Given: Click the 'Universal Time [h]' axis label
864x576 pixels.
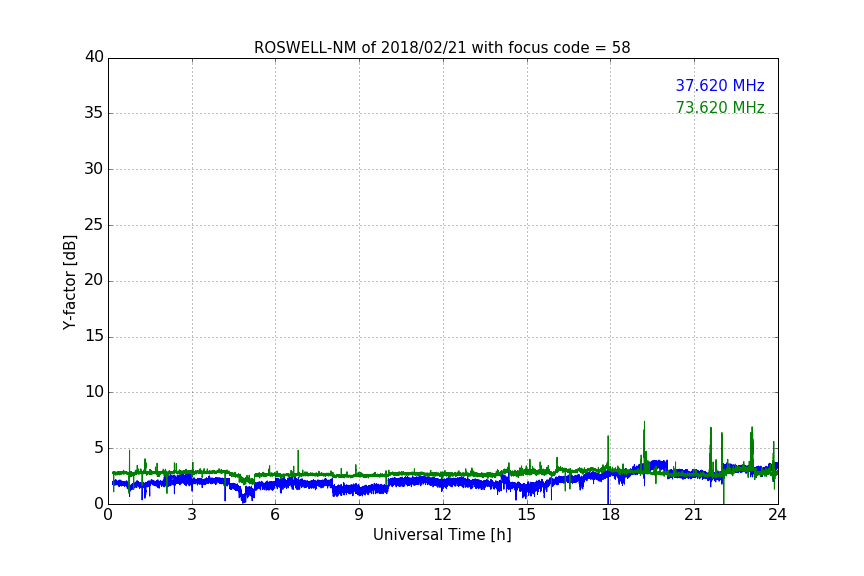Looking at the screenshot, I should pyautogui.click(x=442, y=535).
